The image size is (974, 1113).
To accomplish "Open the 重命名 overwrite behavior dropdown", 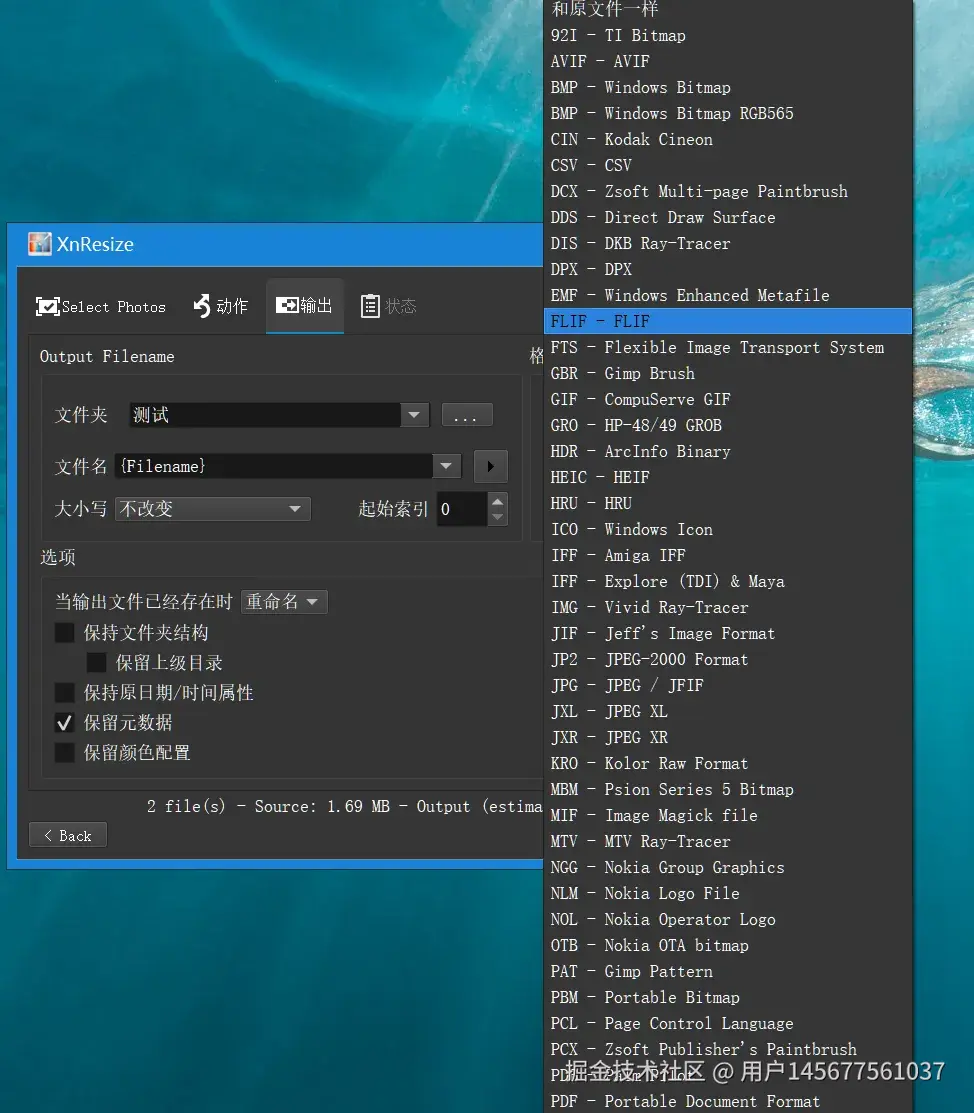I will coord(284,602).
